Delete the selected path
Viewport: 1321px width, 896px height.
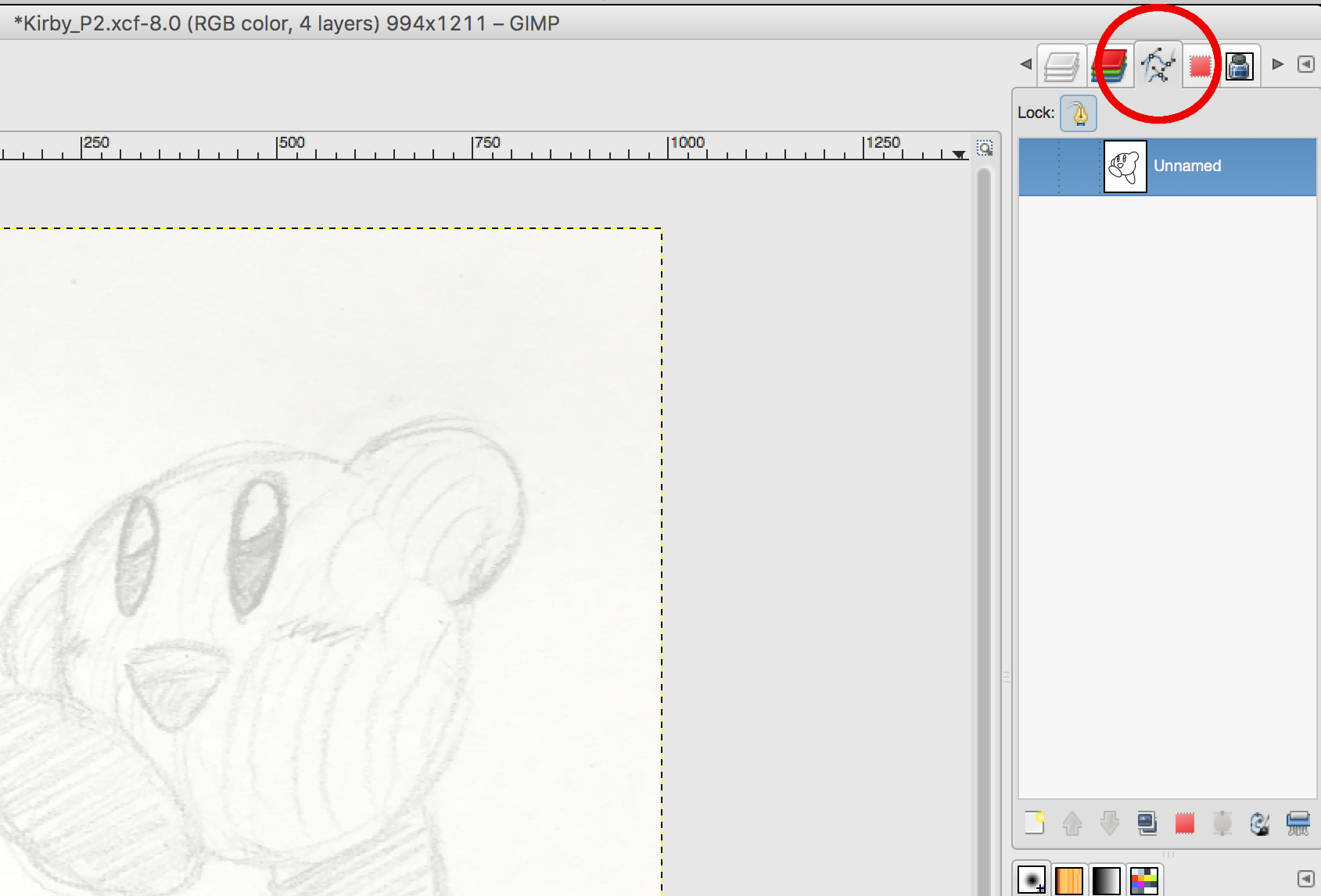1298,823
